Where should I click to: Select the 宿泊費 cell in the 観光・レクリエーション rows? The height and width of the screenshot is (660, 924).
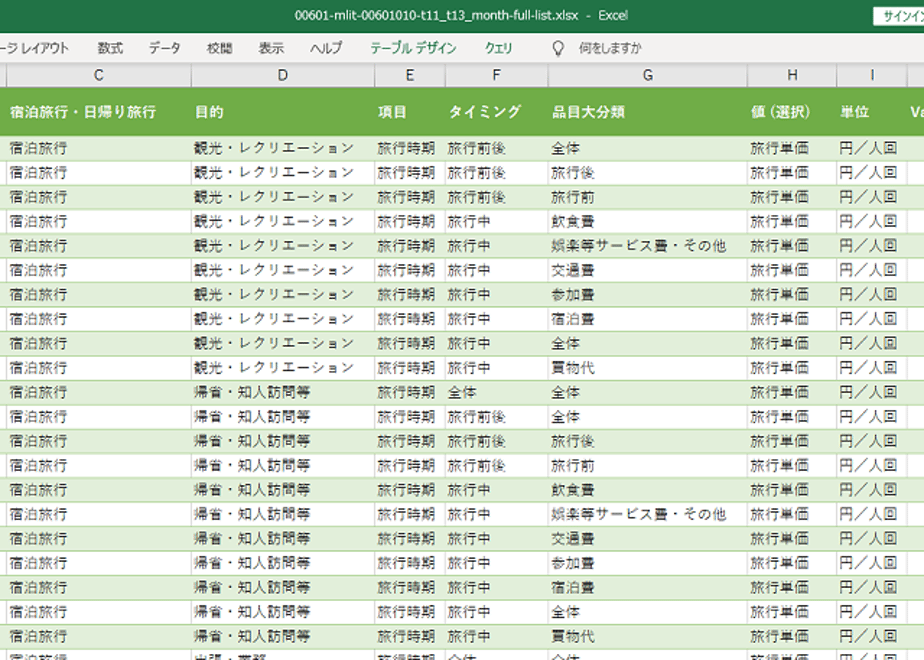[x=648, y=319]
